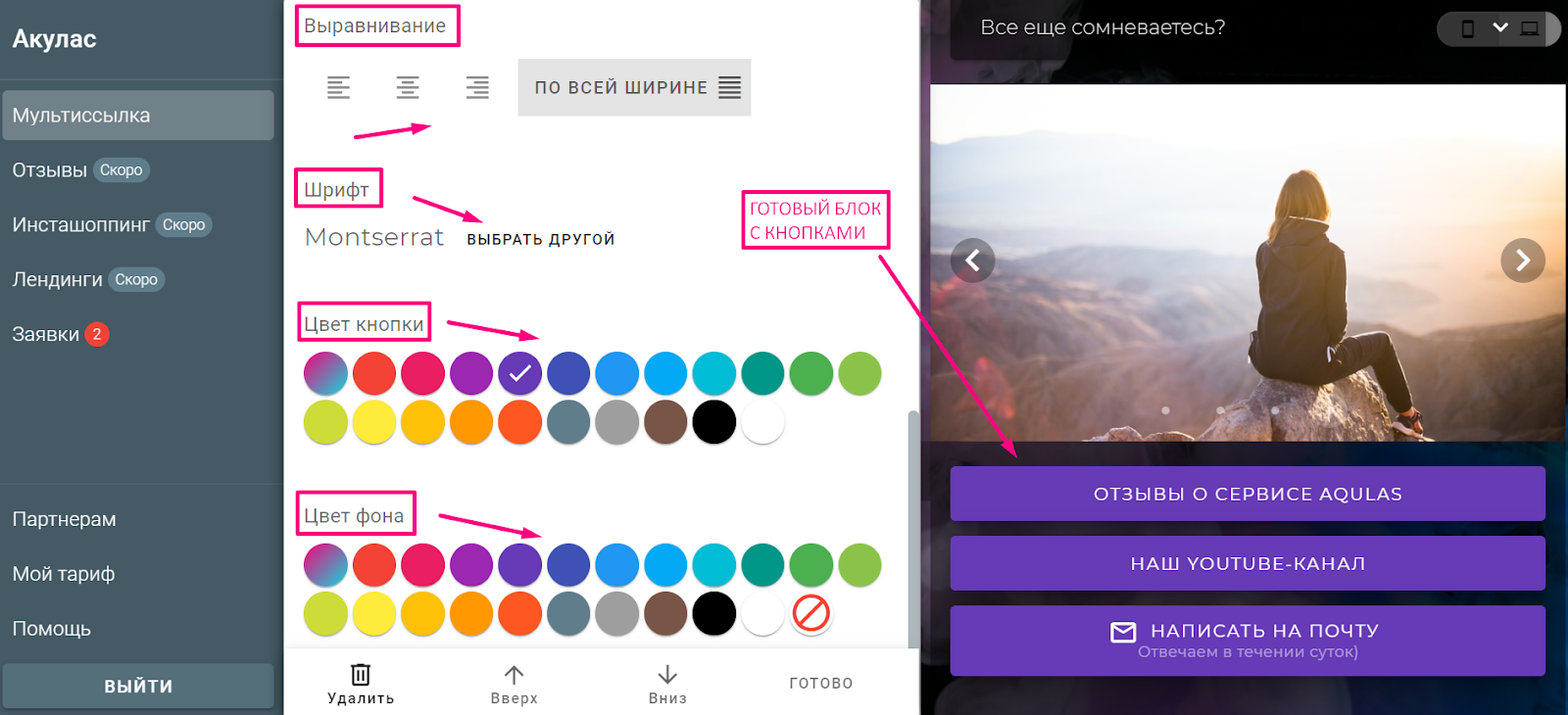Image resolution: width=1568 pixels, height=715 pixels.
Task: Open Мой тариф in the sidebar
Action: tap(63, 574)
